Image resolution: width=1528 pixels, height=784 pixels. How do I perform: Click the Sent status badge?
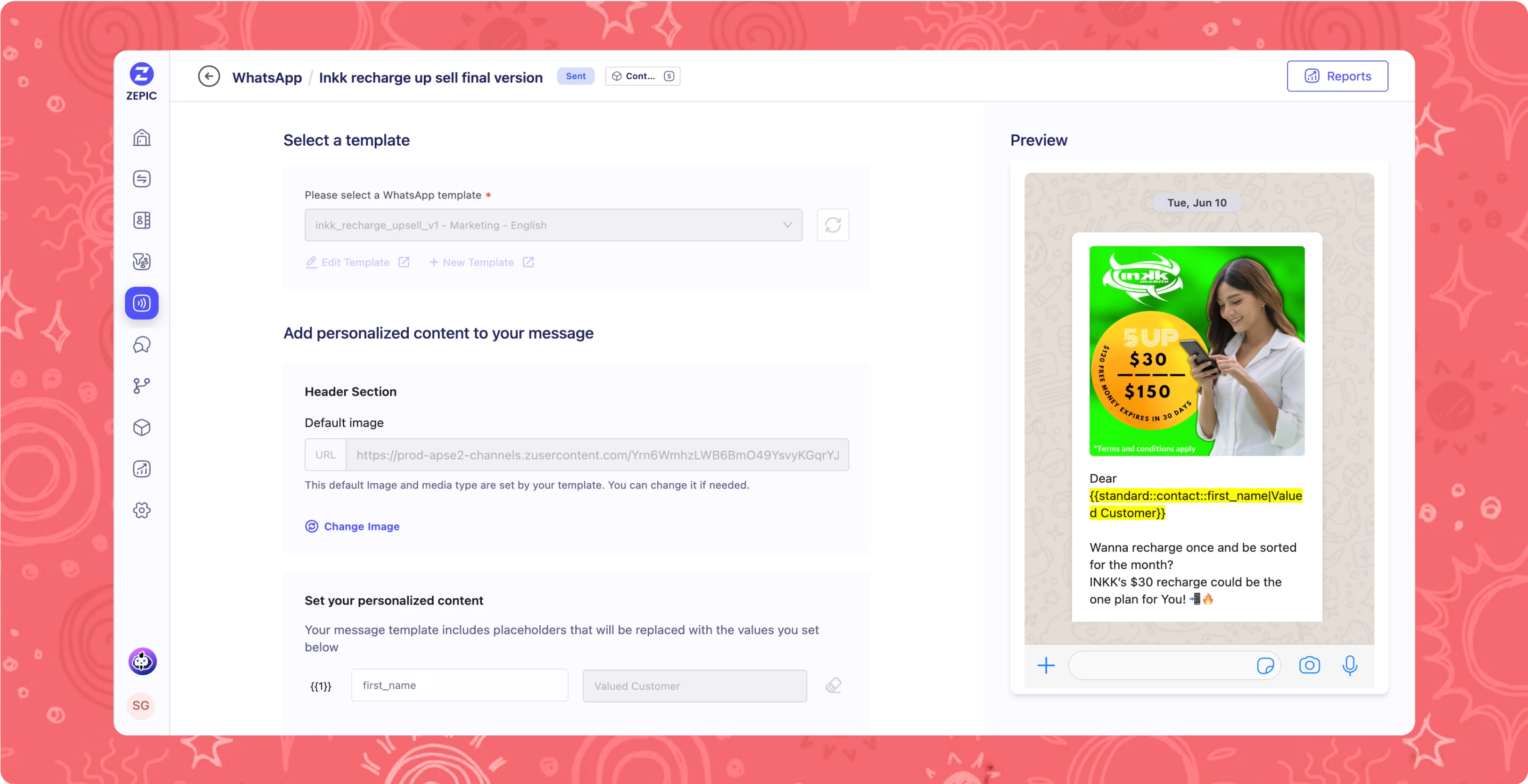(x=575, y=76)
